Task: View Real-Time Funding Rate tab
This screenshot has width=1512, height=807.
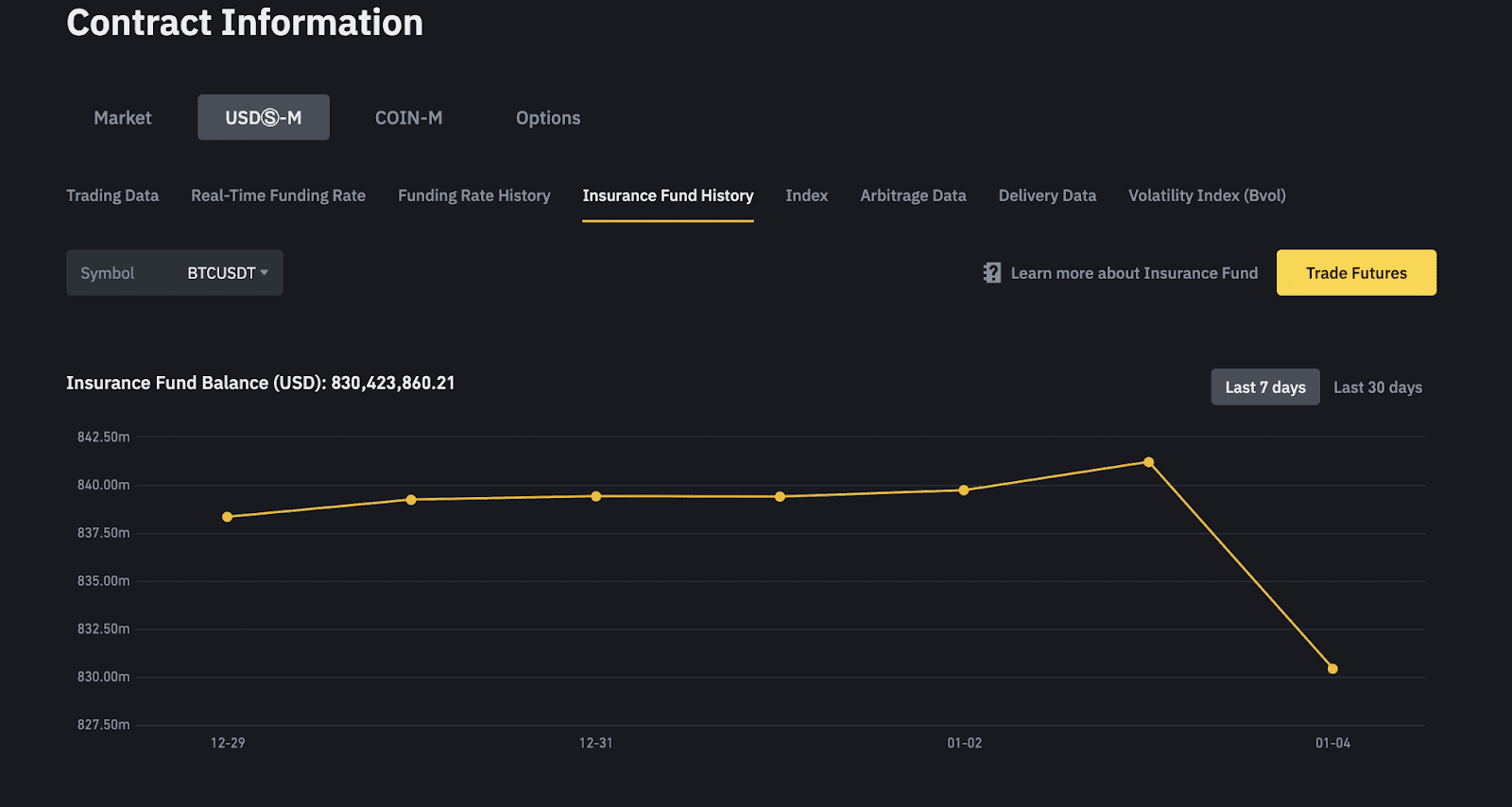Action: point(278,196)
